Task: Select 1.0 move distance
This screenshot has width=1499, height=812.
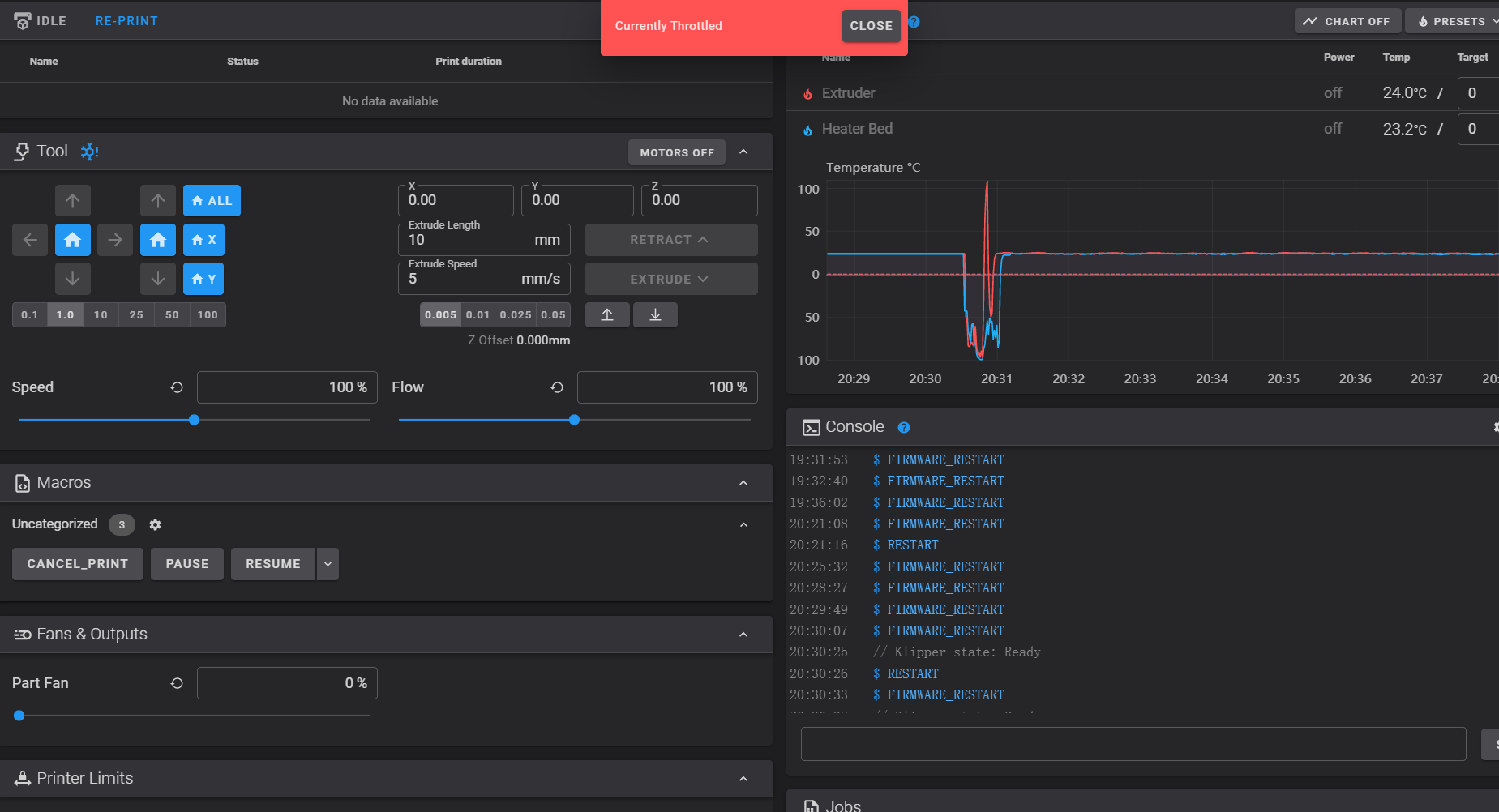Action: tap(65, 315)
